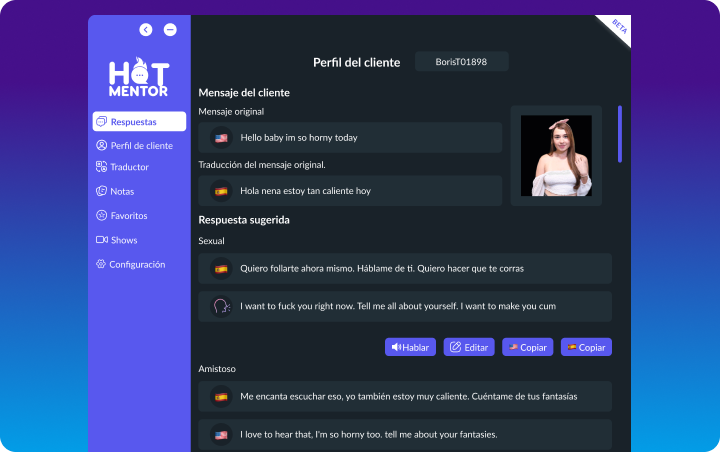720x452 pixels.
Task: Click Spain flag beside Hola nena translation
Action: (221, 191)
